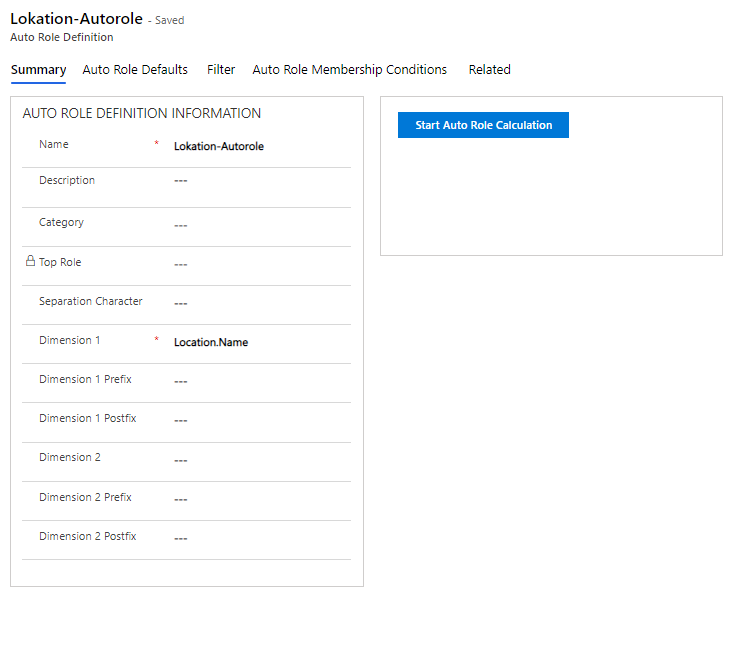Switch to the Summary tab
The image size is (744, 645).
click(x=38, y=70)
